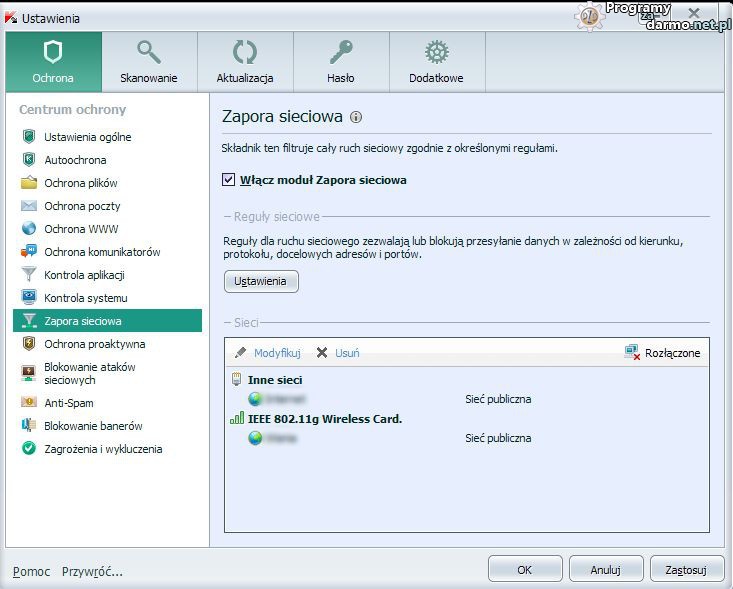Click the Anti-Spam envelope icon
Screen dimensions: 733x589
29,402
